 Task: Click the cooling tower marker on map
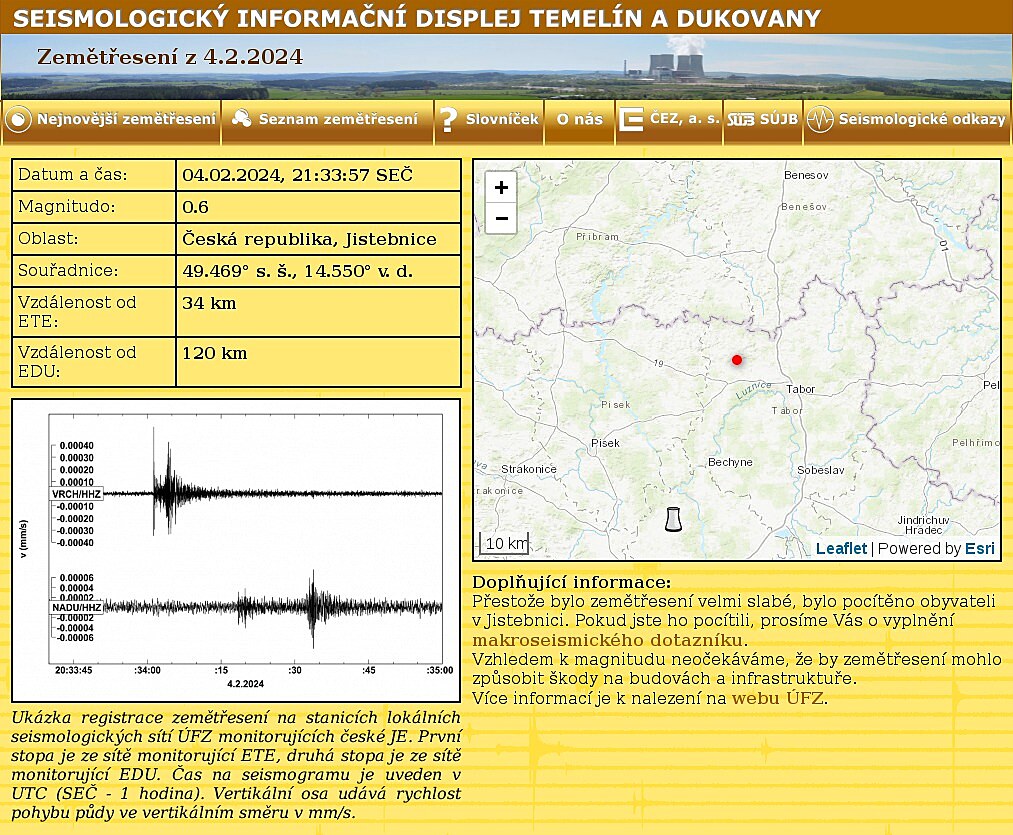[674, 519]
